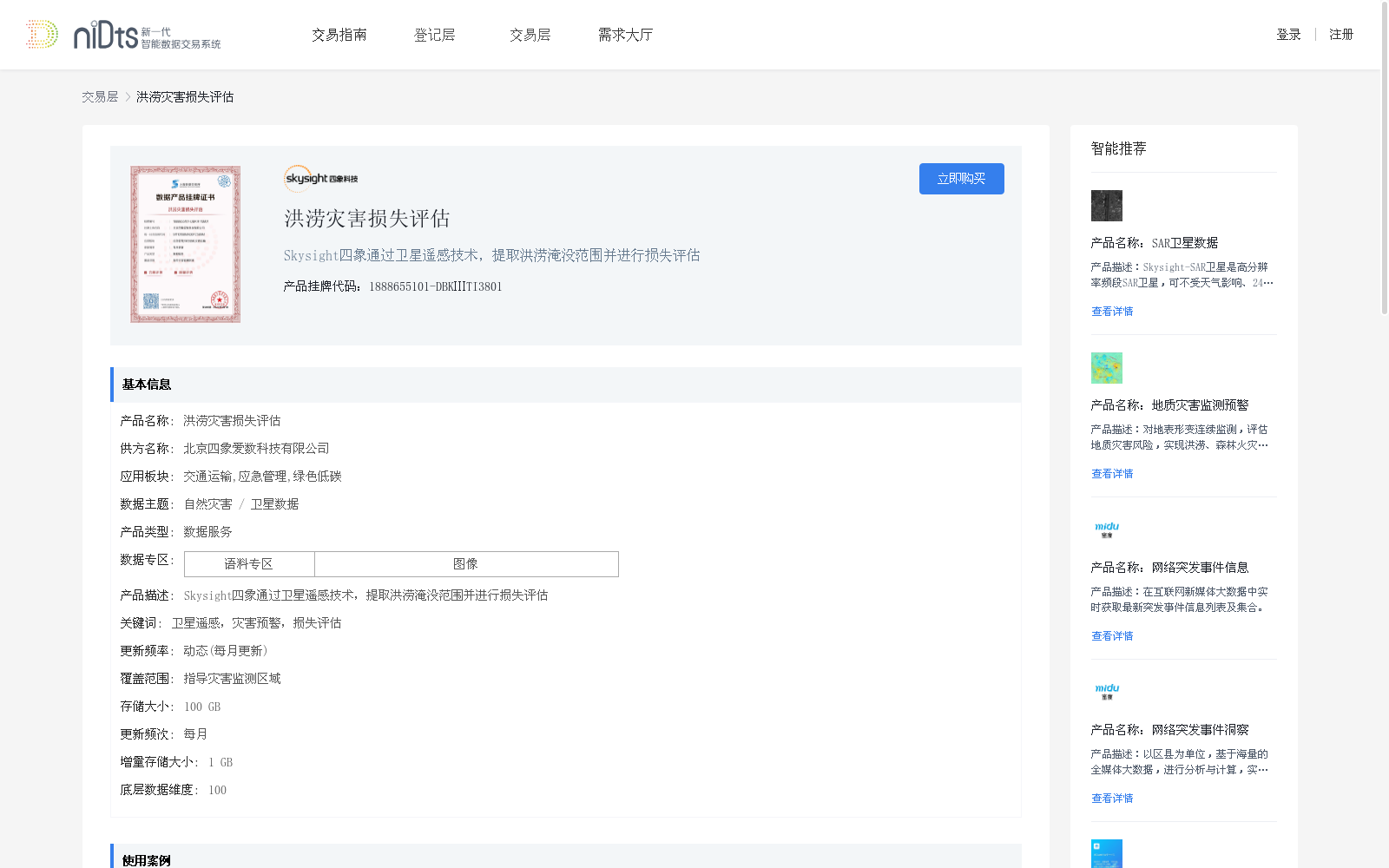Open the 需求大厅 navigation item
Screen dimensions: 1389x868
pyautogui.click(x=625, y=35)
